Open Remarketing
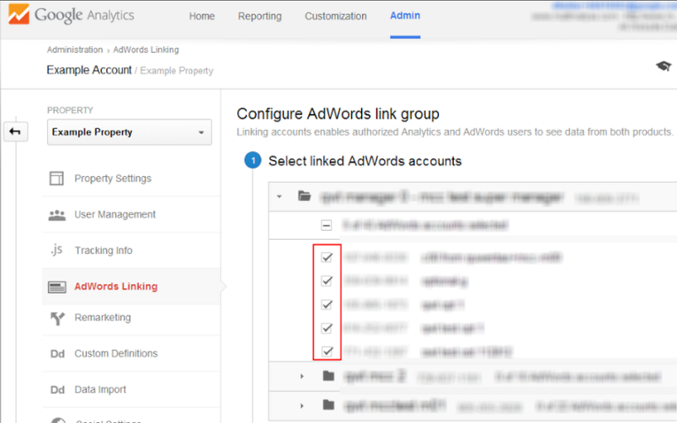Image resolution: width=677 pixels, height=423 pixels. pyautogui.click(x=103, y=318)
